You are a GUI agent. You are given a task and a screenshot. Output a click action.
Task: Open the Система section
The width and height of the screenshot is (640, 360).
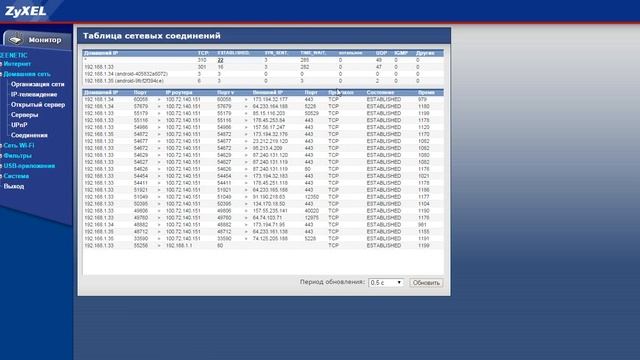tap(16, 176)
